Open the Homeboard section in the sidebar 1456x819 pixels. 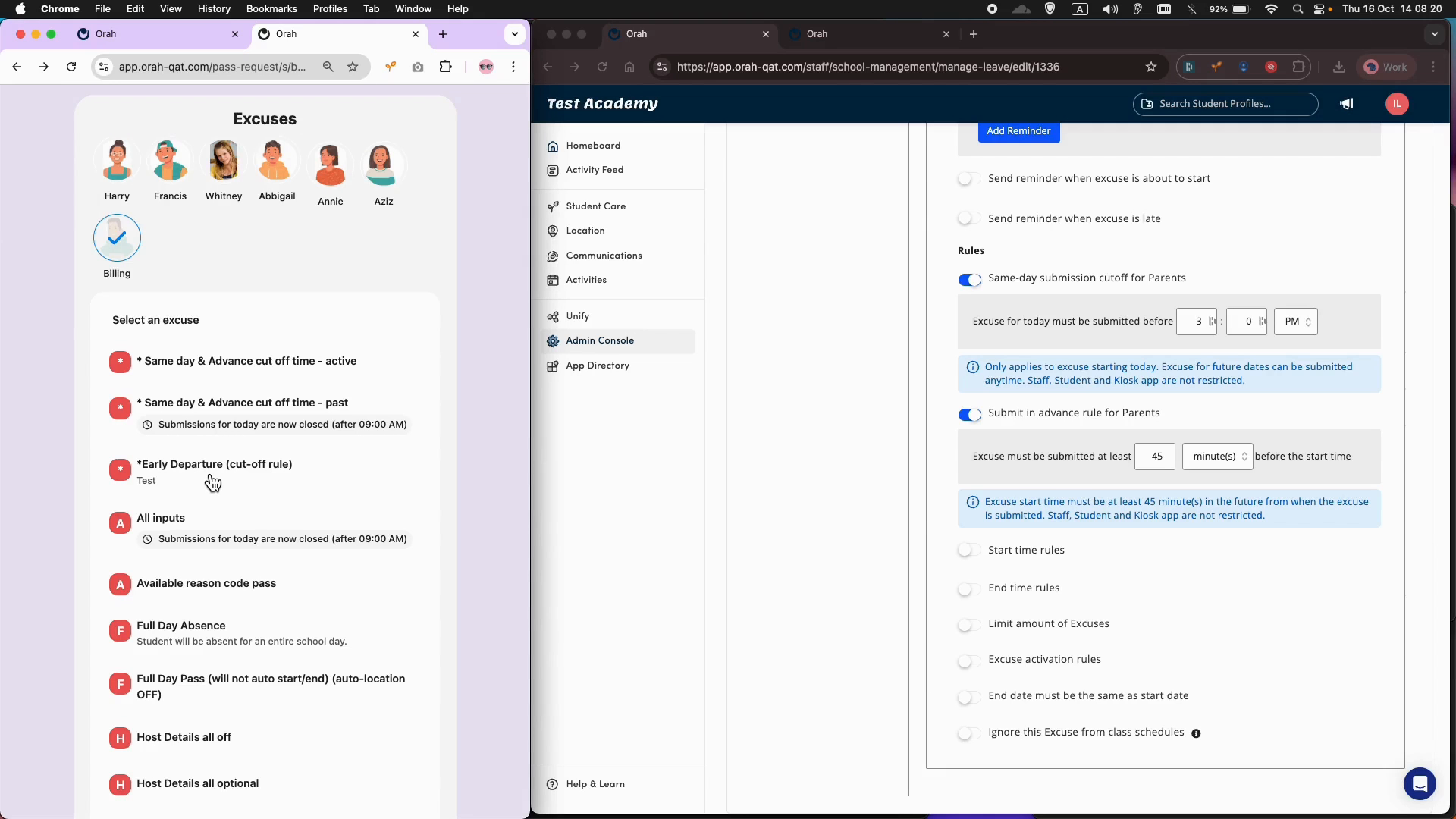tap(553, 146)
